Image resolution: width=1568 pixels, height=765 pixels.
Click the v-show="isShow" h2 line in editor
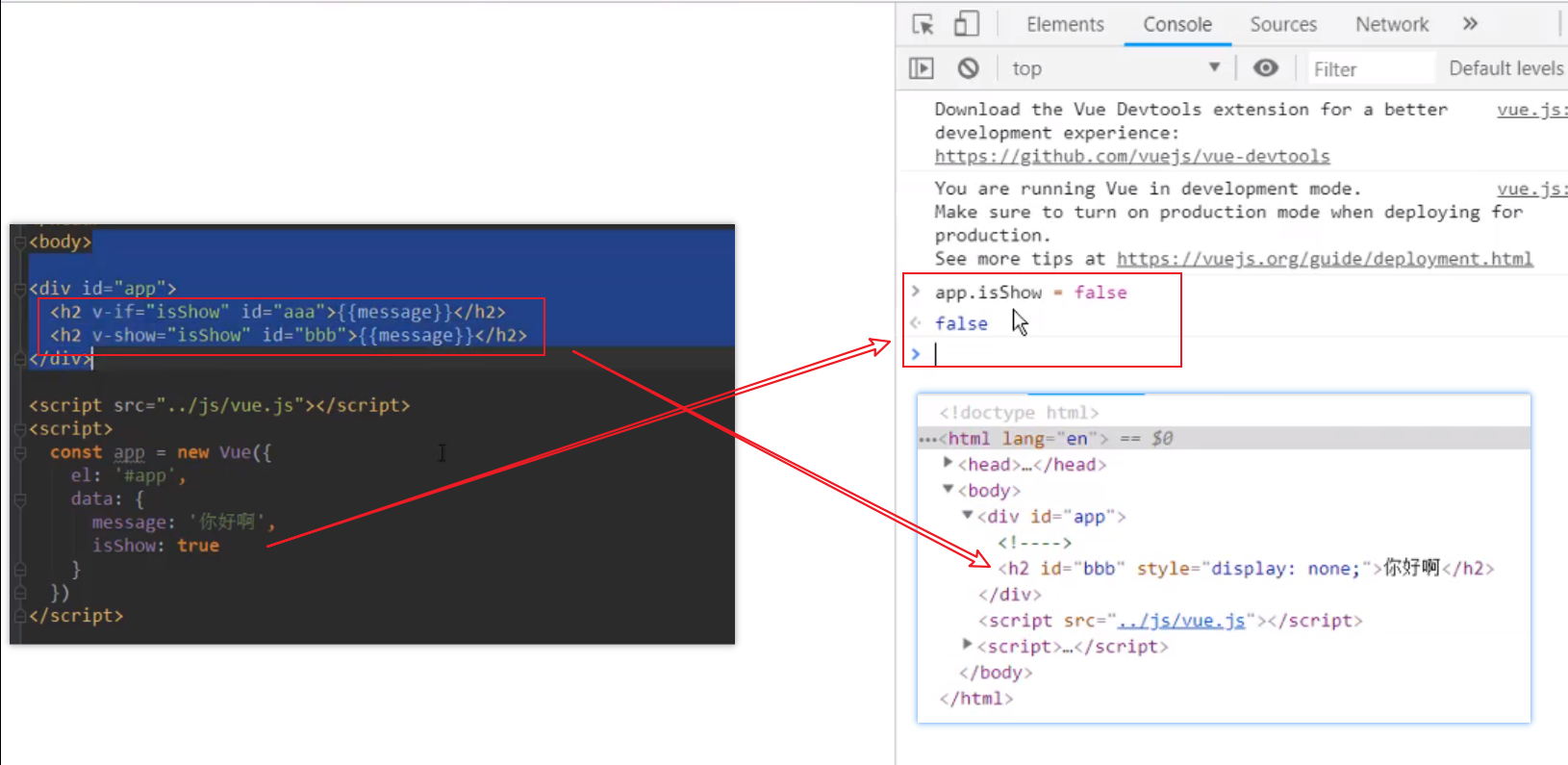point(289,335)
